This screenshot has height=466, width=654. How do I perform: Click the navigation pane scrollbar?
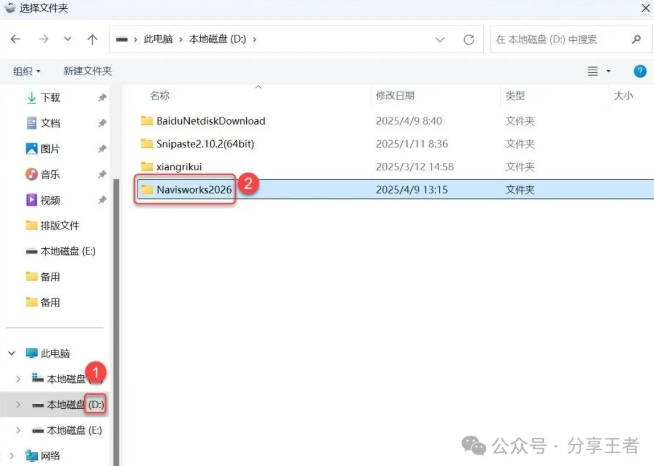(116, 321)
